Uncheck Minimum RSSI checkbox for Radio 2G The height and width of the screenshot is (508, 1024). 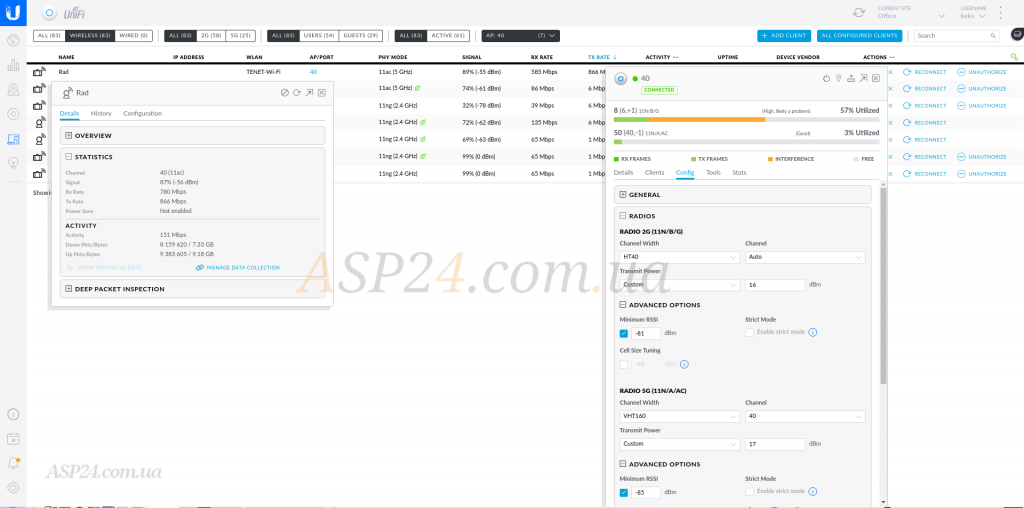tap(624, 333)
